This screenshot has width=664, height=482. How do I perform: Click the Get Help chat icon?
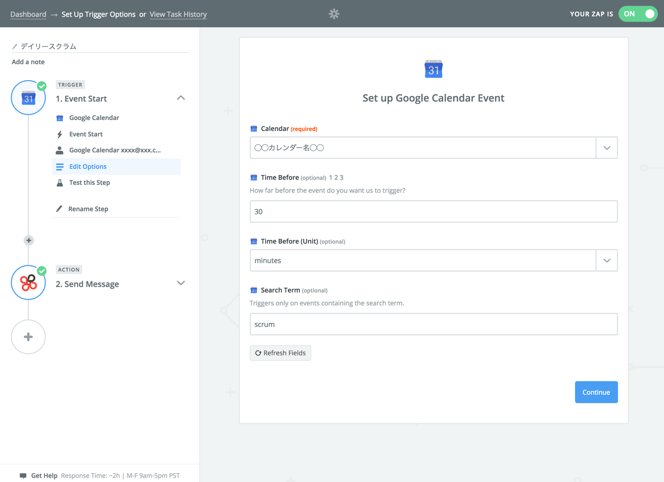click(x=23, y=476)
